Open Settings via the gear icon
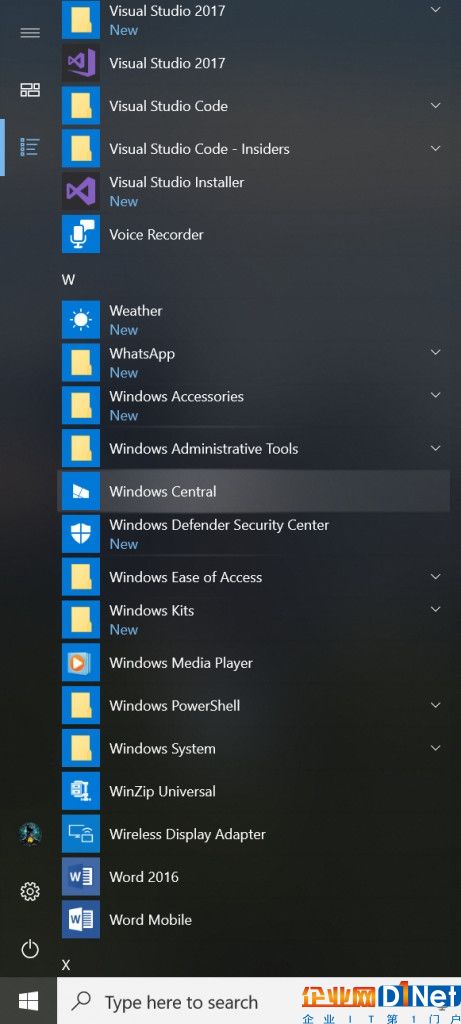This screenshot has height=1024, width=461. 30,891
